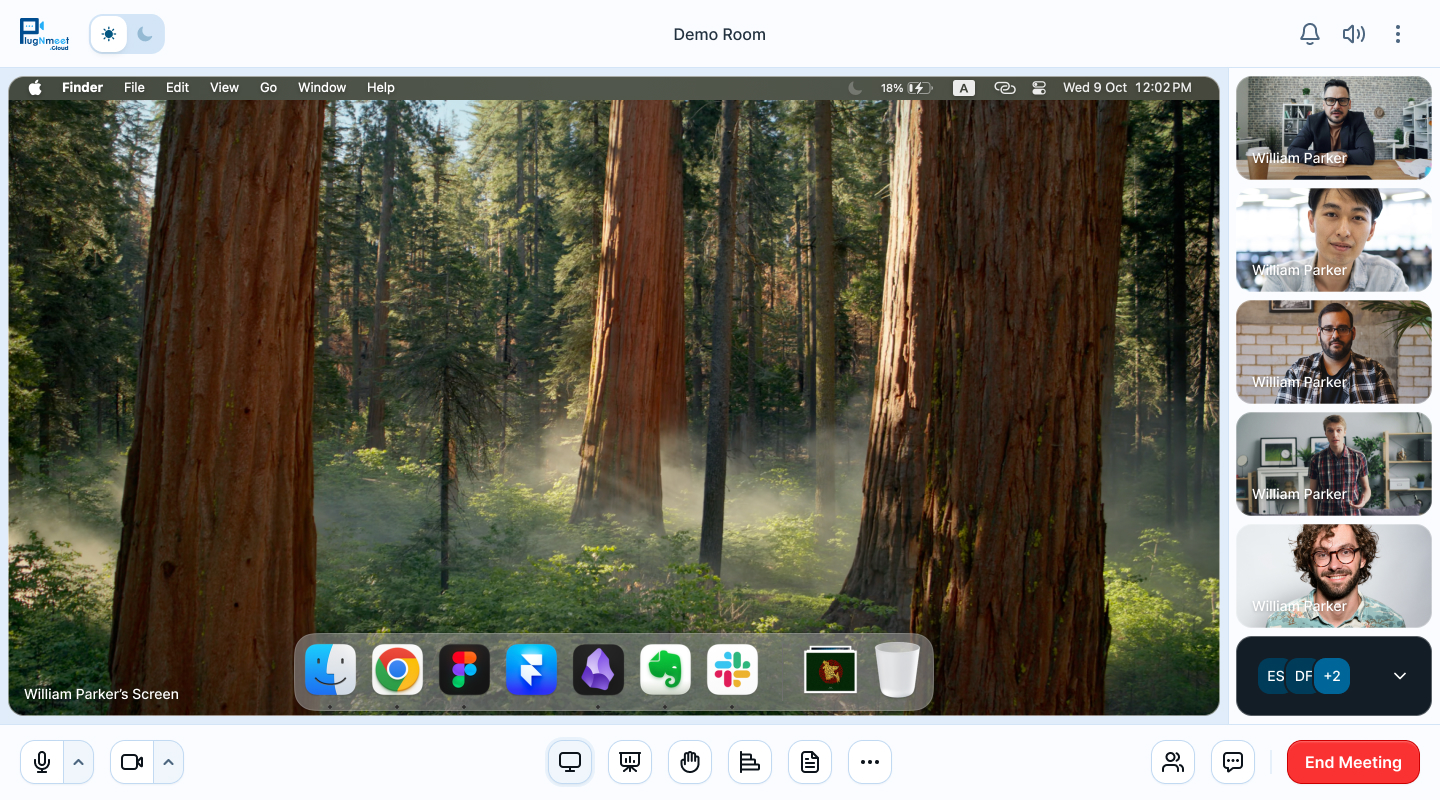Image resolution: width=1440 pixels, height=800 pixels.
Task: Click the notification bell icon
Action: click(x=1310, y=33)
